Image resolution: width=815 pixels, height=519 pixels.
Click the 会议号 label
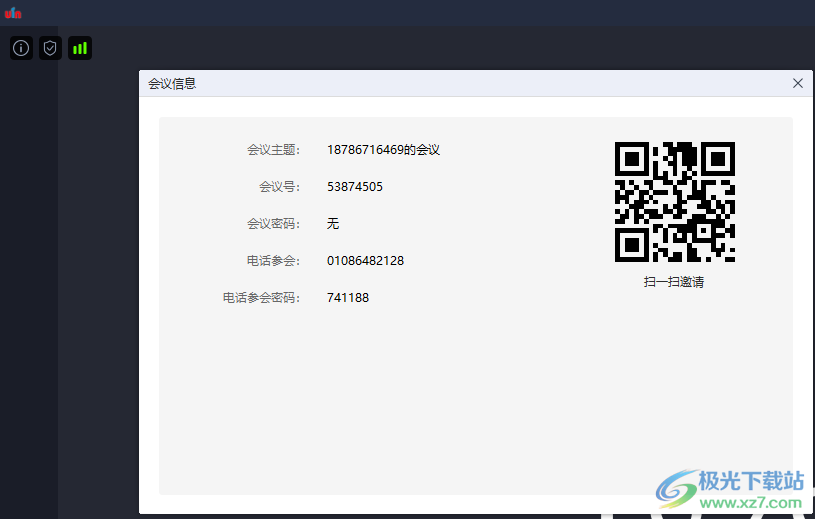280,187
